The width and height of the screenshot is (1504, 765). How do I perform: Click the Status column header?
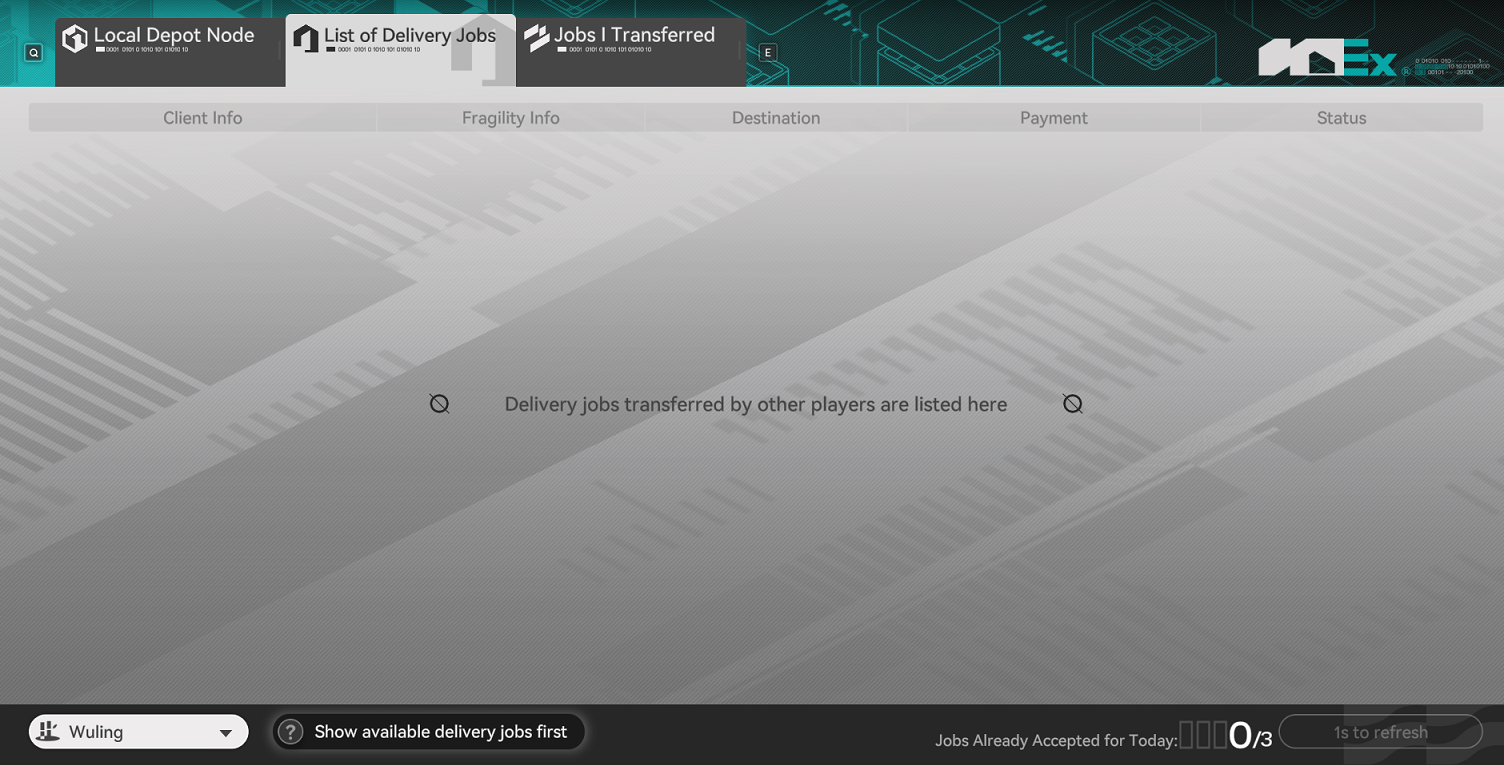coord(1341,118)
